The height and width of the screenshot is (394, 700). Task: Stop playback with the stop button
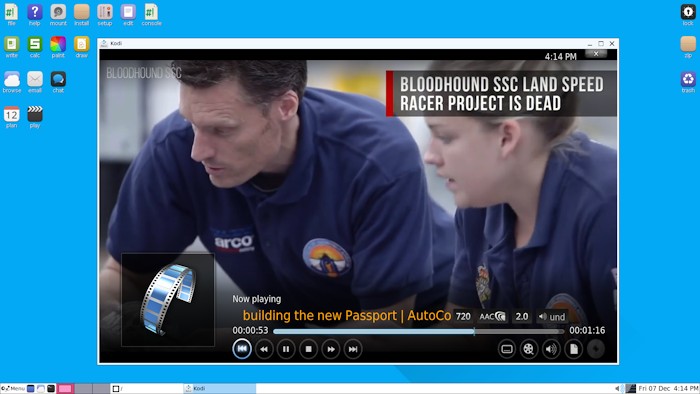308,349
